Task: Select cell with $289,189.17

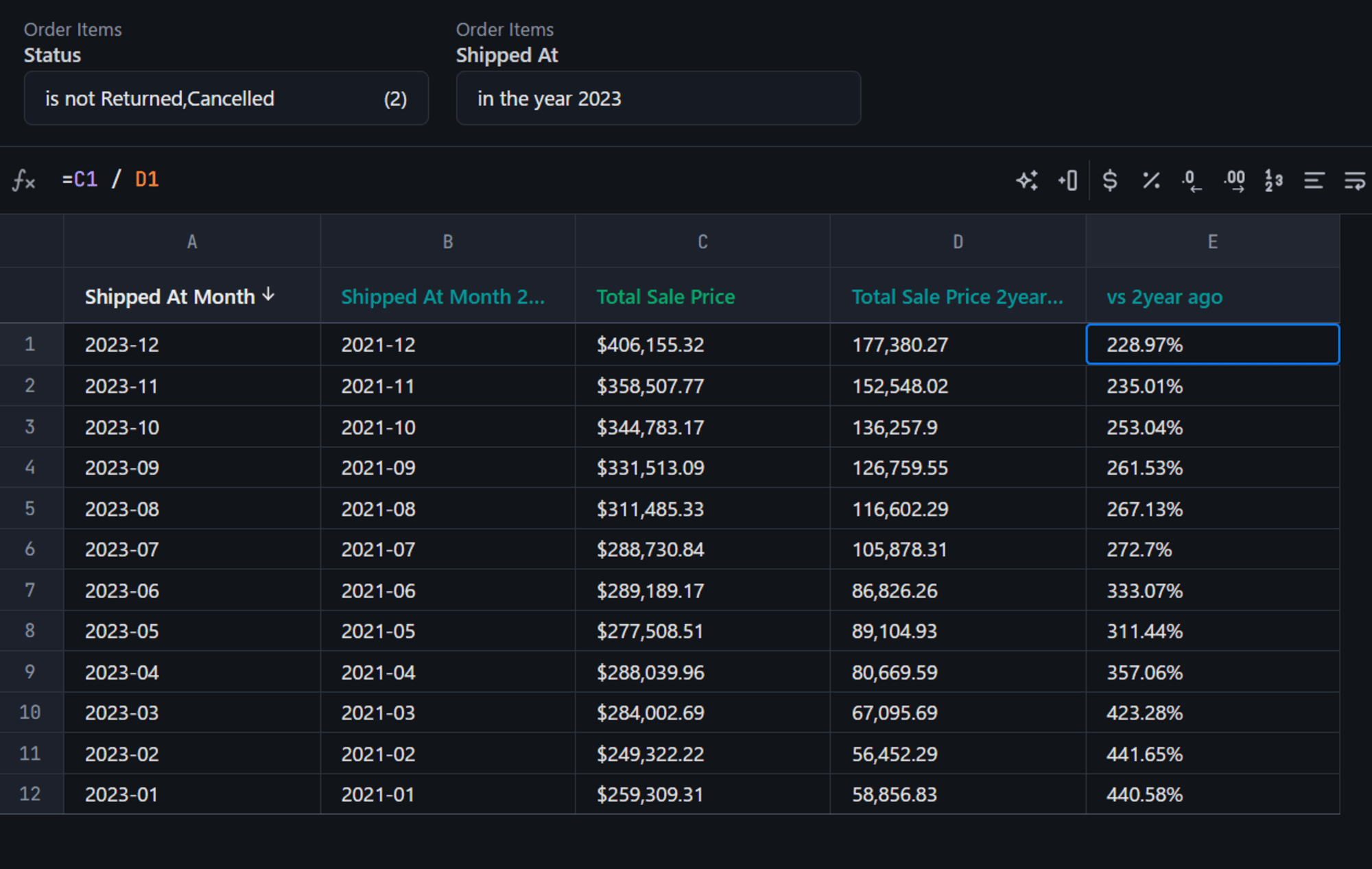Action: [702, 591]
